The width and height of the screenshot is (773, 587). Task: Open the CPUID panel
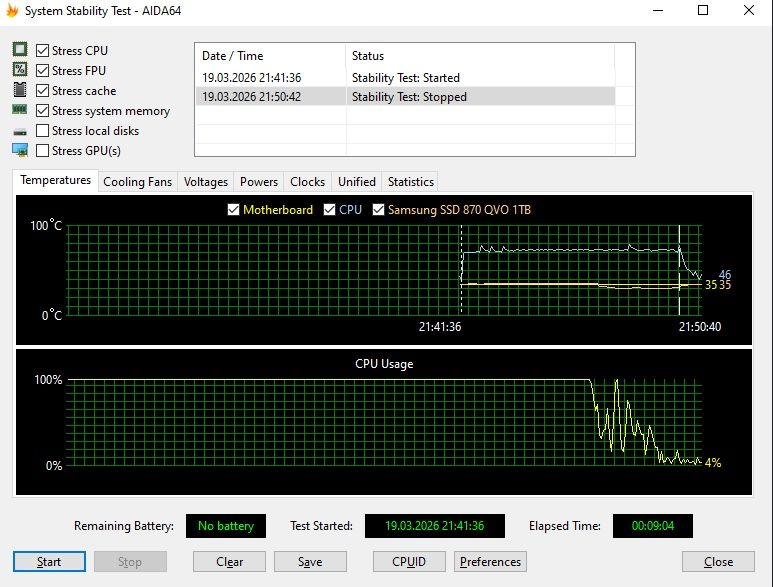click(409, 562)
